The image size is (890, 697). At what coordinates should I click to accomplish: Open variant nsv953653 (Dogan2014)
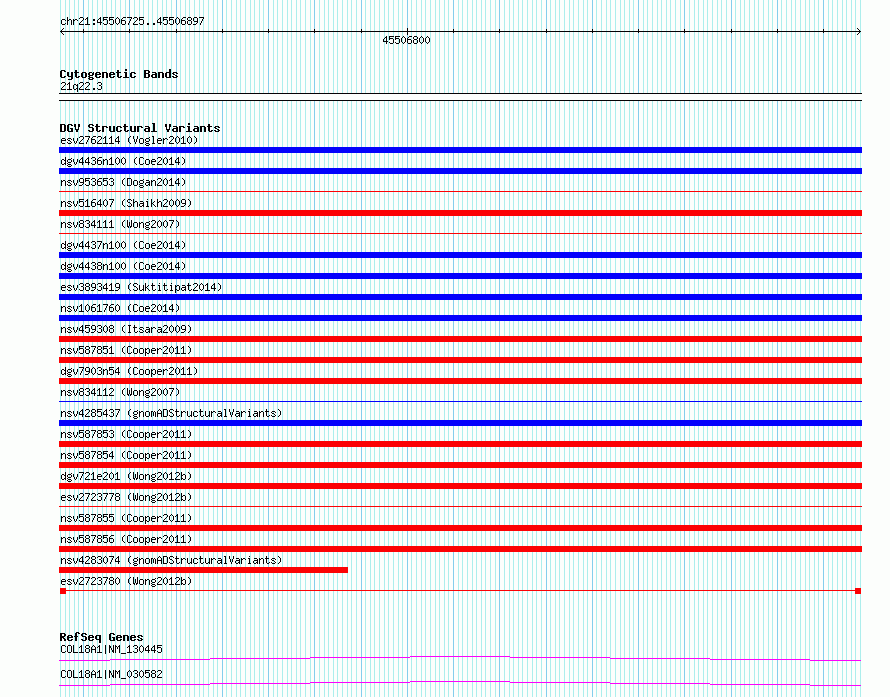[x=123, y=182]
